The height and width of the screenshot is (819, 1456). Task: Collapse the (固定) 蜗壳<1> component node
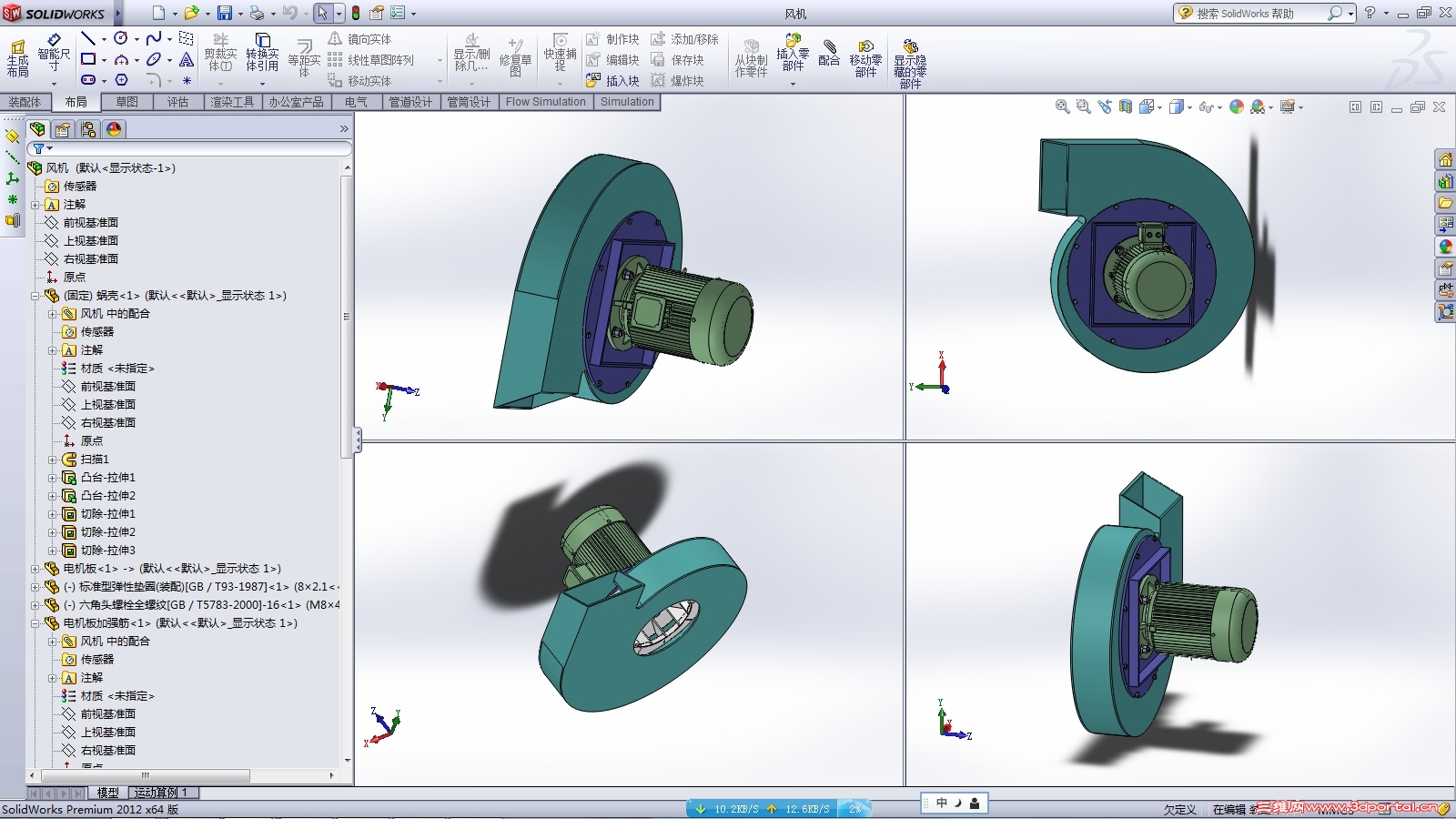pos(35,296)
